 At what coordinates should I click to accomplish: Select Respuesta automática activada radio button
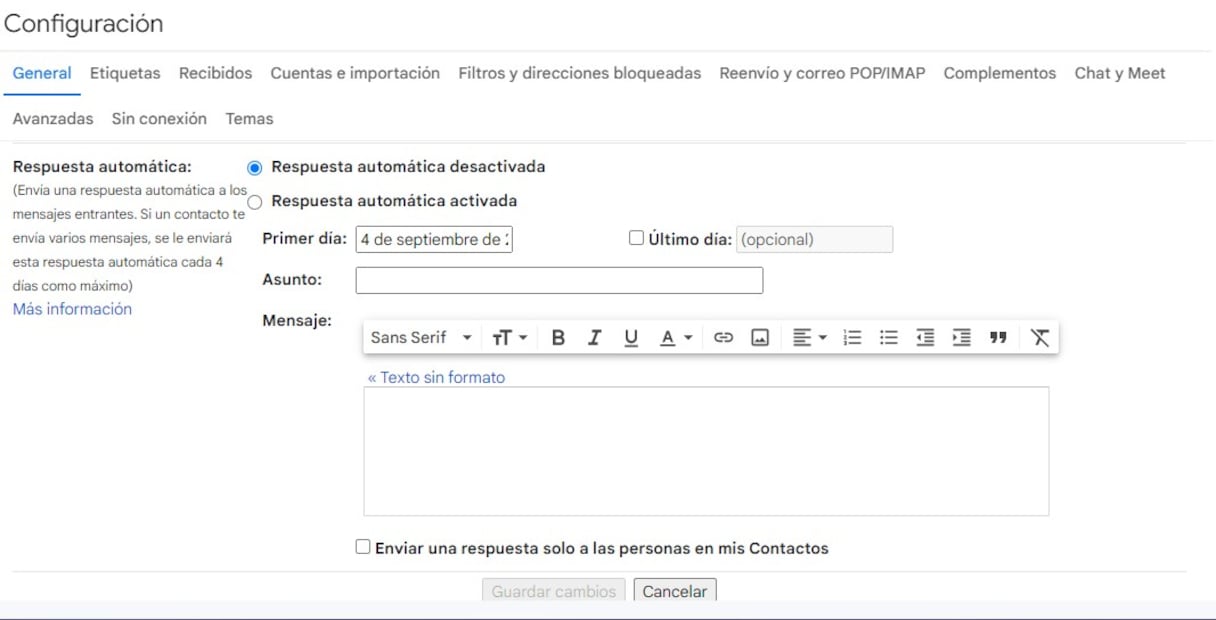(x=255, y=202)
